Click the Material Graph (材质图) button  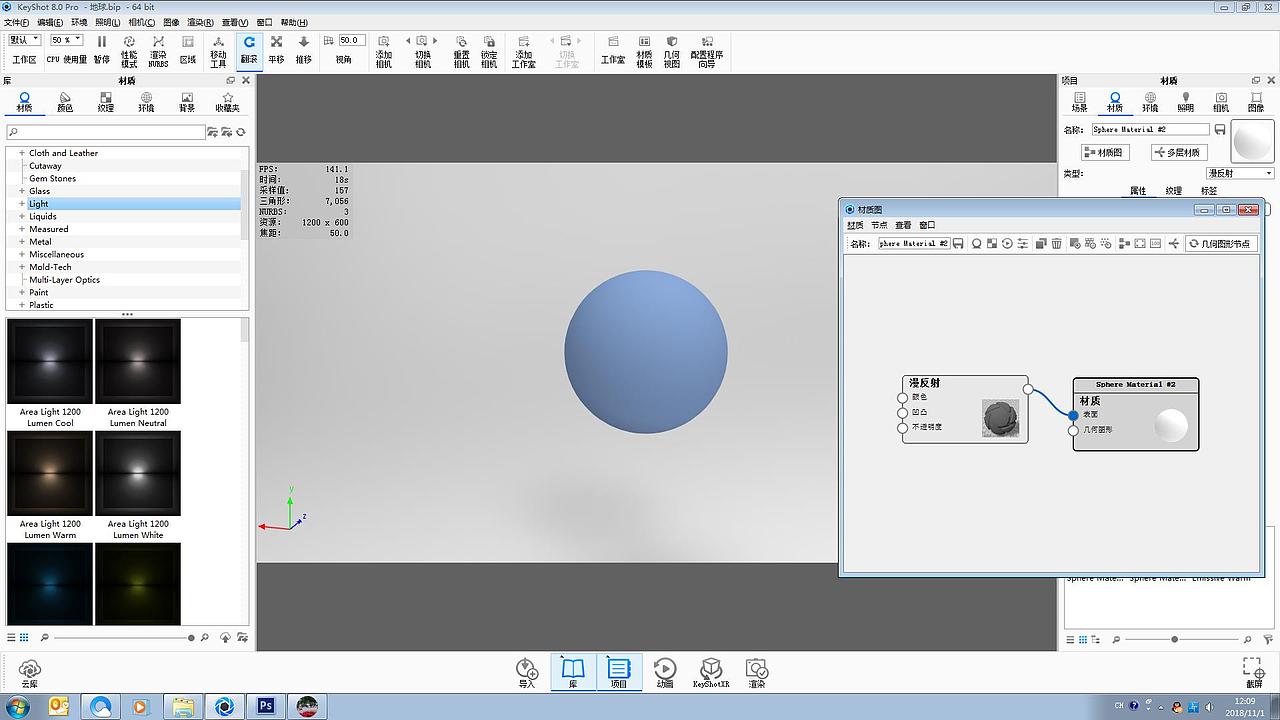[1105, 152]
